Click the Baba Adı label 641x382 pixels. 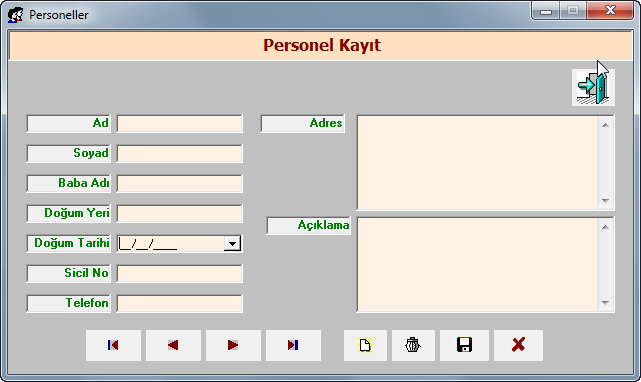tap(69, 184)
